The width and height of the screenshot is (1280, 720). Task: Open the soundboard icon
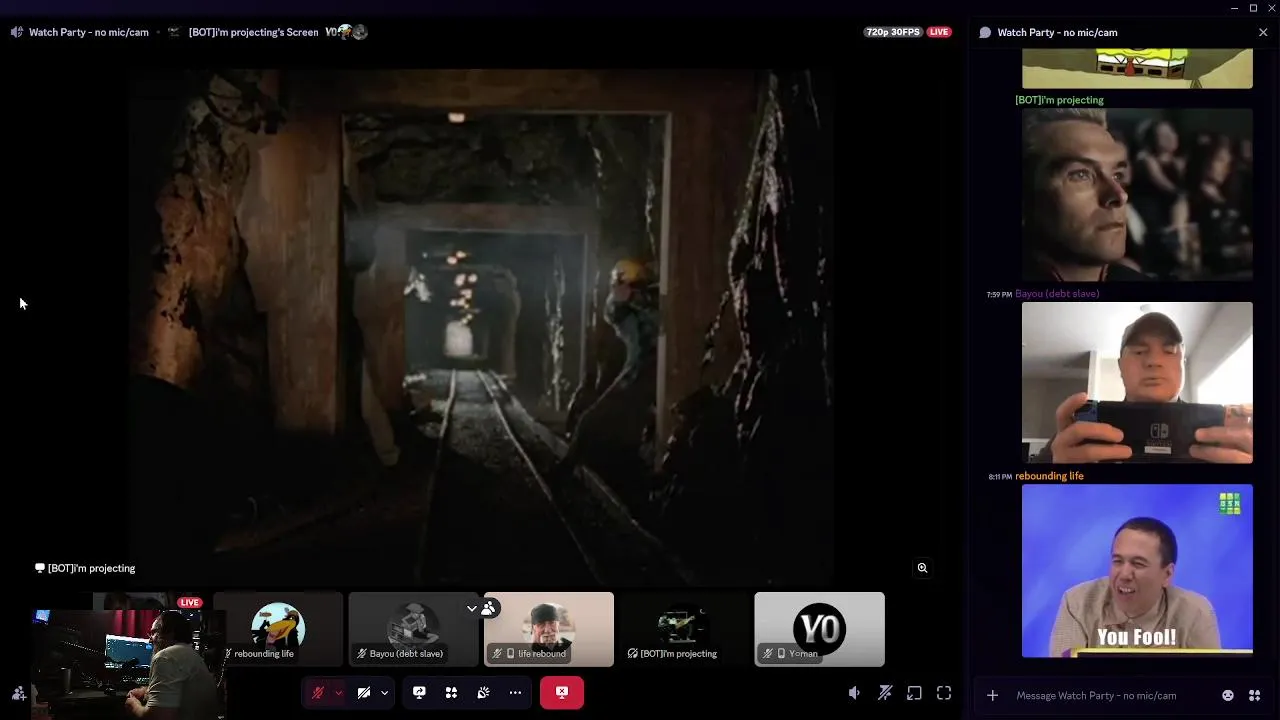pos(483,693)
